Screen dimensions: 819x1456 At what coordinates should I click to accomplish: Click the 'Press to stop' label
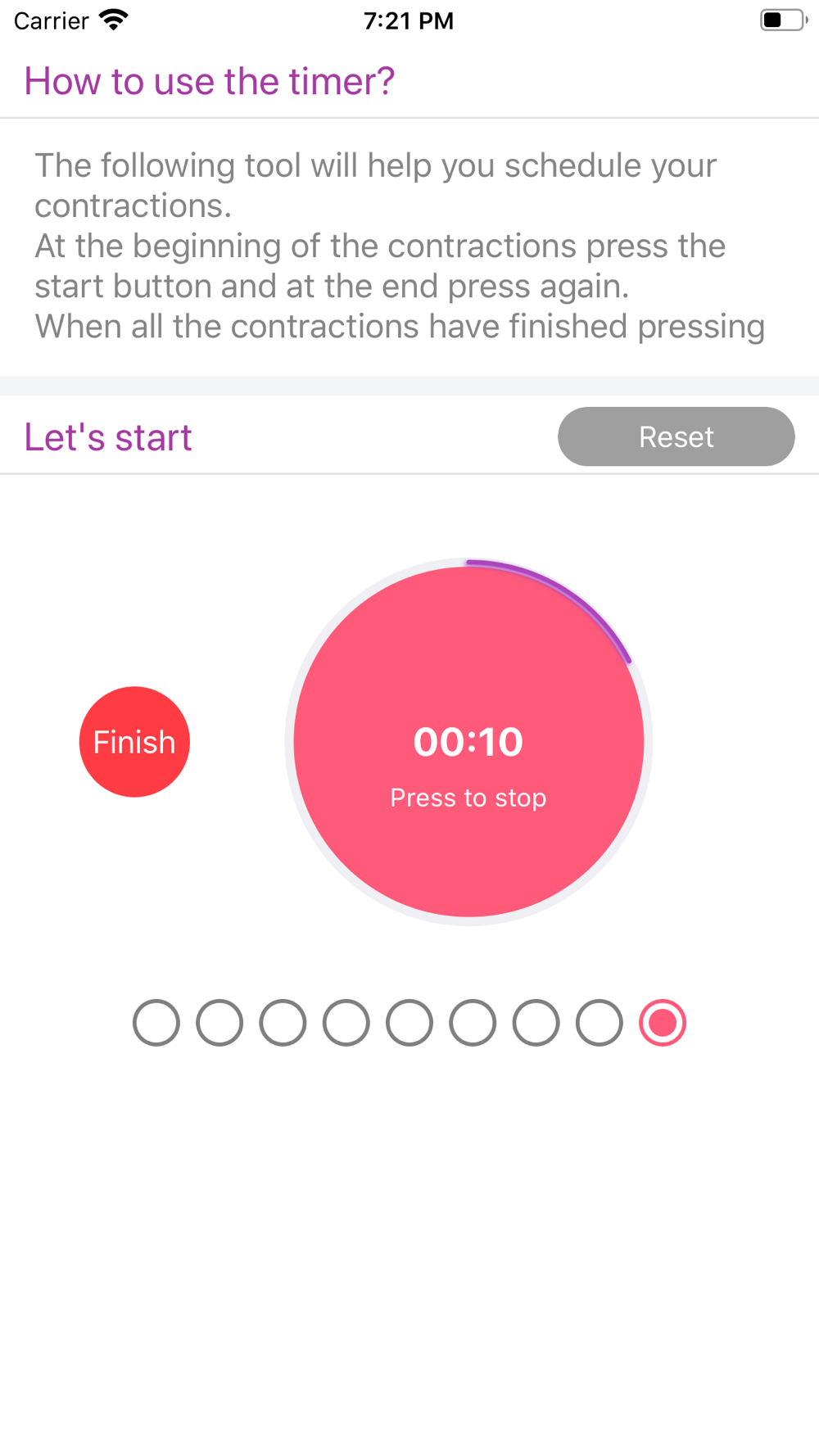point(468,798)
